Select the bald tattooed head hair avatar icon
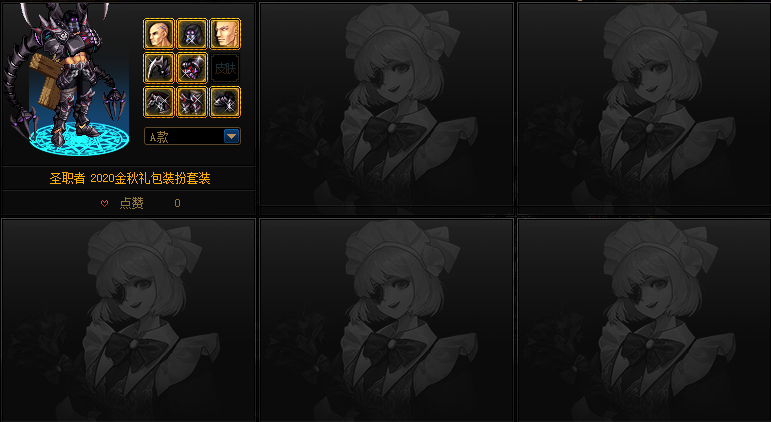771x422 pixels. click(158, 34)
